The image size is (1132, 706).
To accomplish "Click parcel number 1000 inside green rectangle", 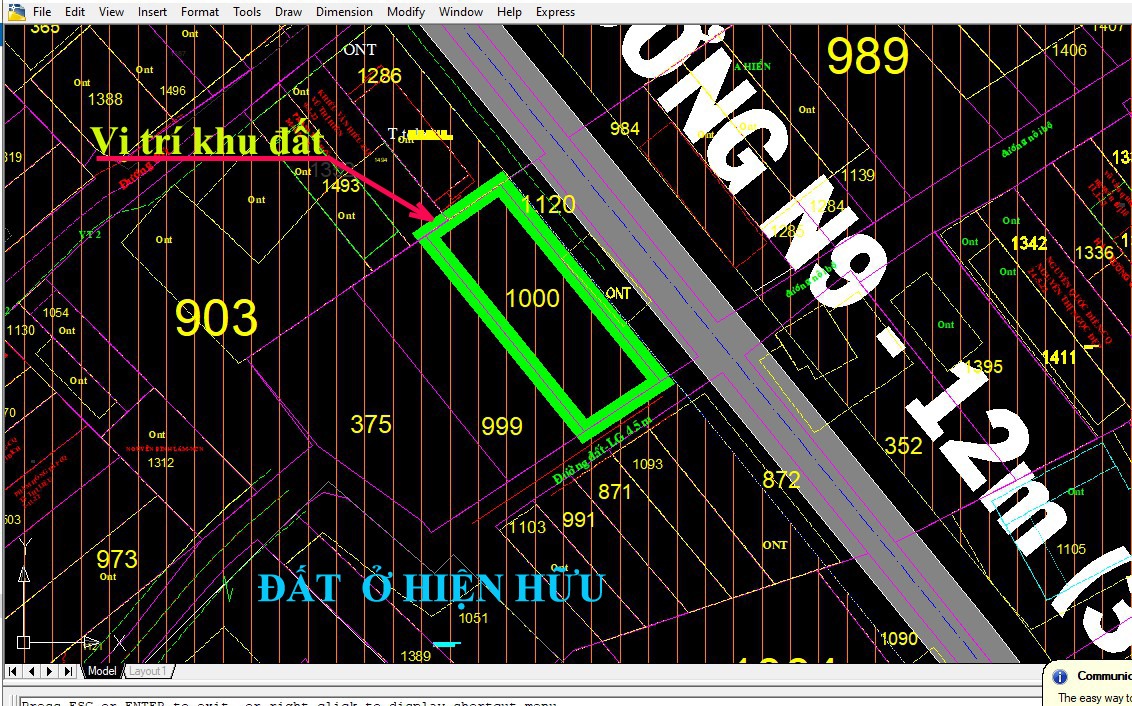I will [532, 299].
